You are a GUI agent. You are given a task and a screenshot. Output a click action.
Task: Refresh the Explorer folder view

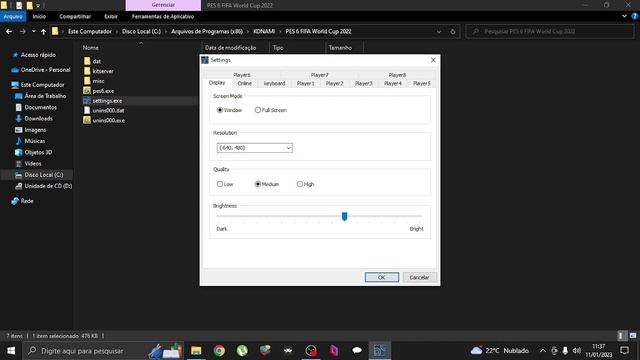pyautogui.click(x=453, y=31)
